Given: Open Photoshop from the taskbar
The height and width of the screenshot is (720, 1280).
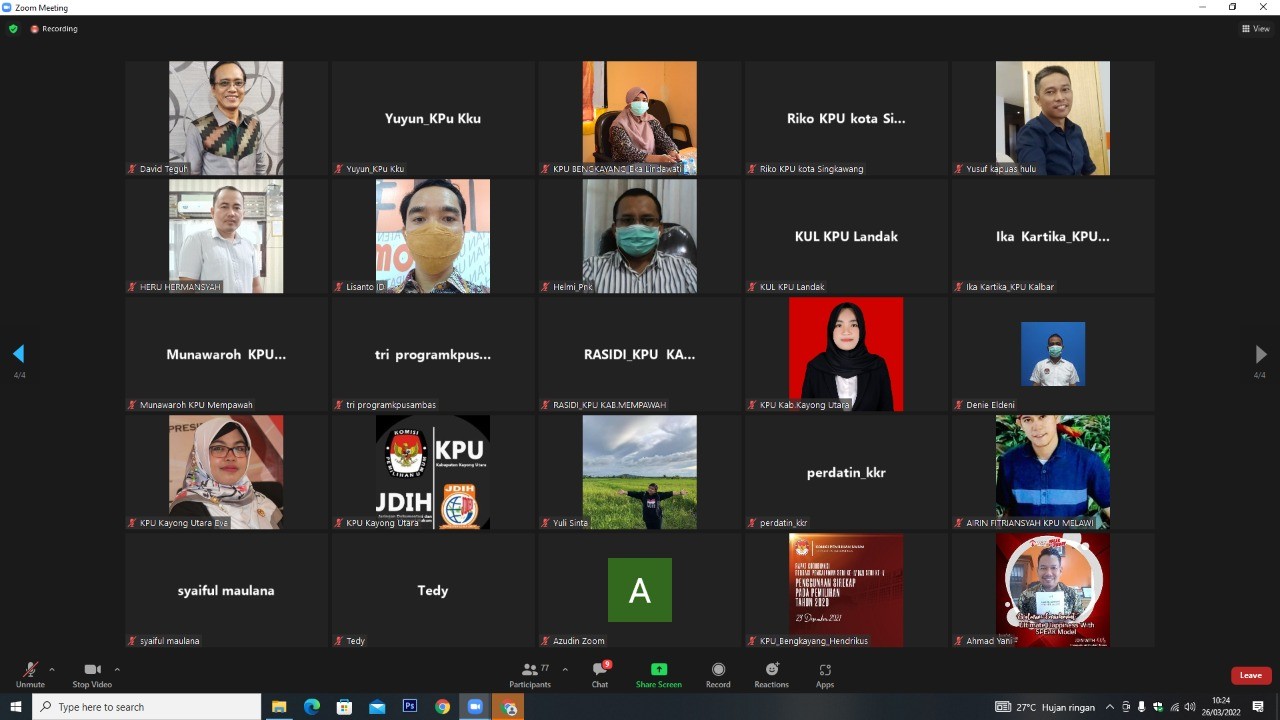Looking at the screenshot, I should click(409, 707).
